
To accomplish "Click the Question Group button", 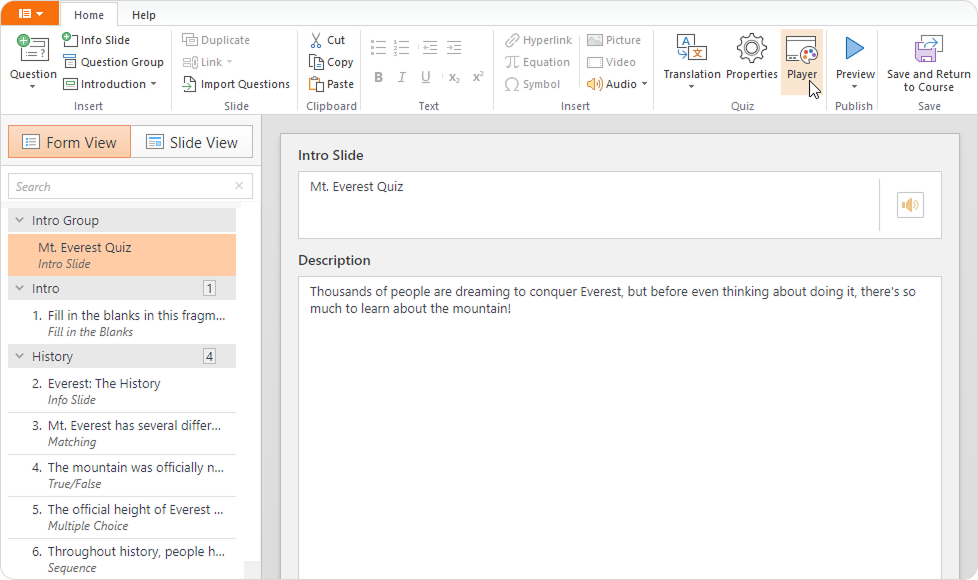I will click(113, 62).
